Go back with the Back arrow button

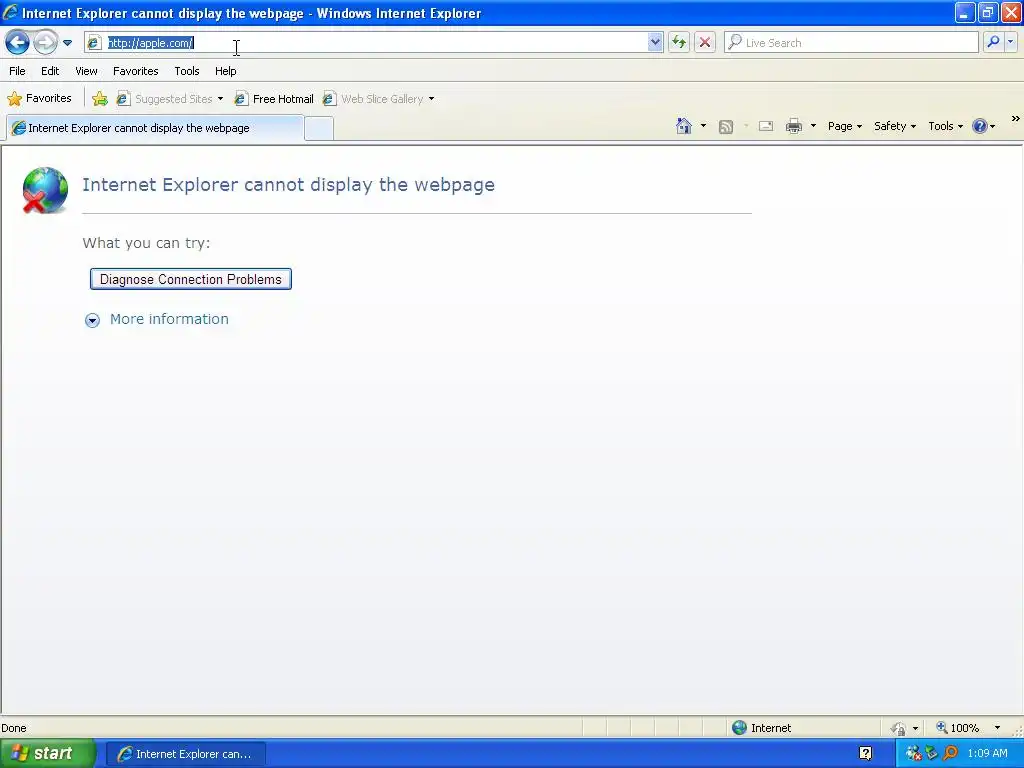18,43
